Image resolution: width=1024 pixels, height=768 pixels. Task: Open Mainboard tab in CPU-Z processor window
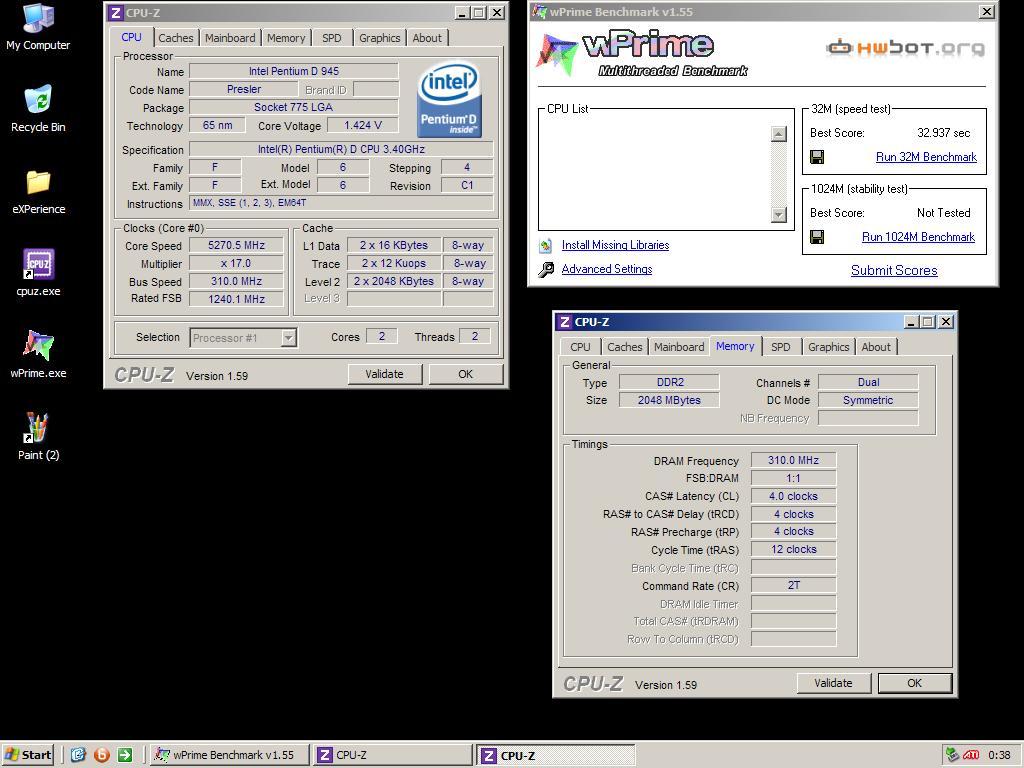[230, 38]
